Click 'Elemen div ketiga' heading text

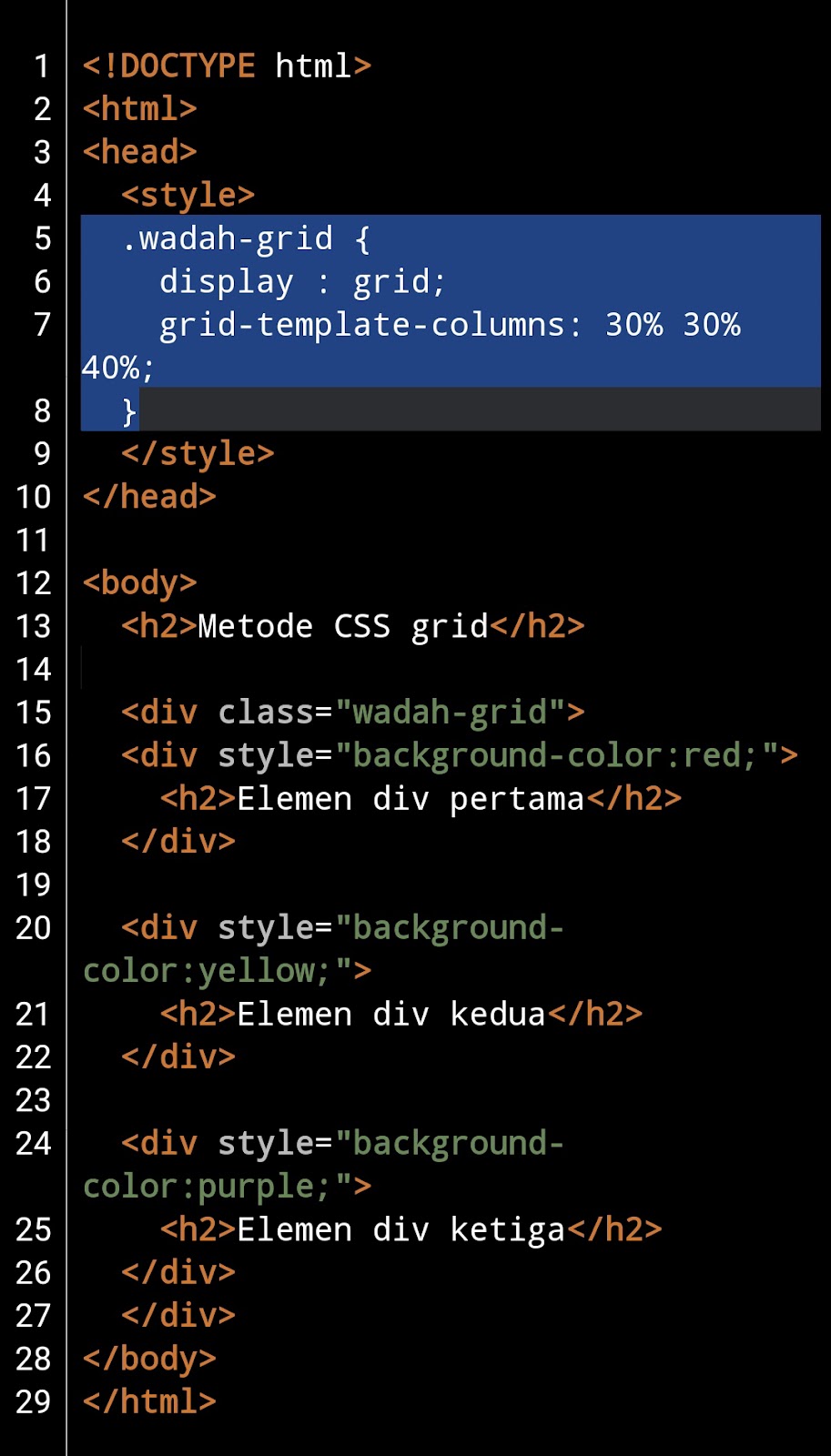point(401,1230)
